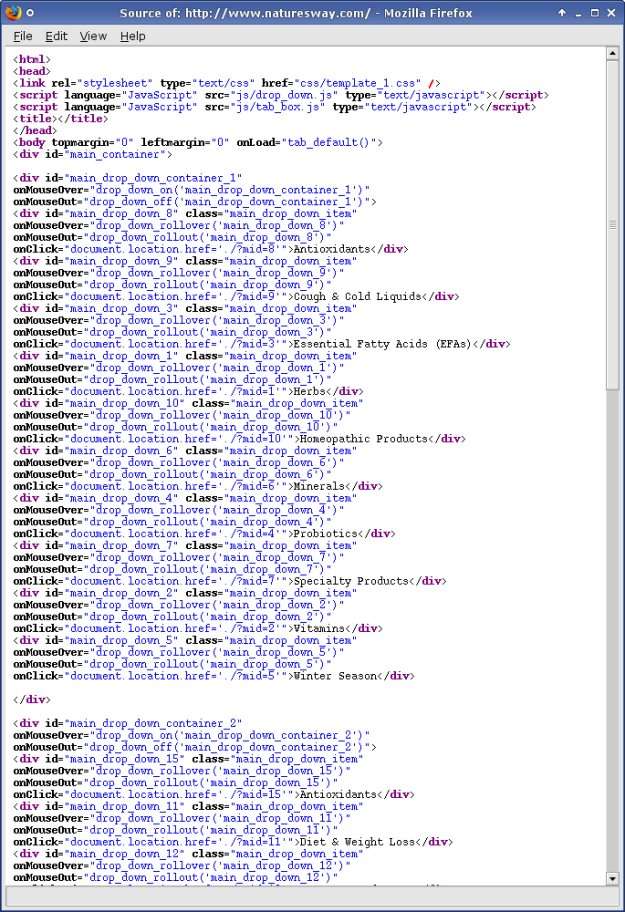Image resolution: width=625 pixels, height=912 pixels.
Task: Click the scrollbar up arrow
Action: click(612, 54)
